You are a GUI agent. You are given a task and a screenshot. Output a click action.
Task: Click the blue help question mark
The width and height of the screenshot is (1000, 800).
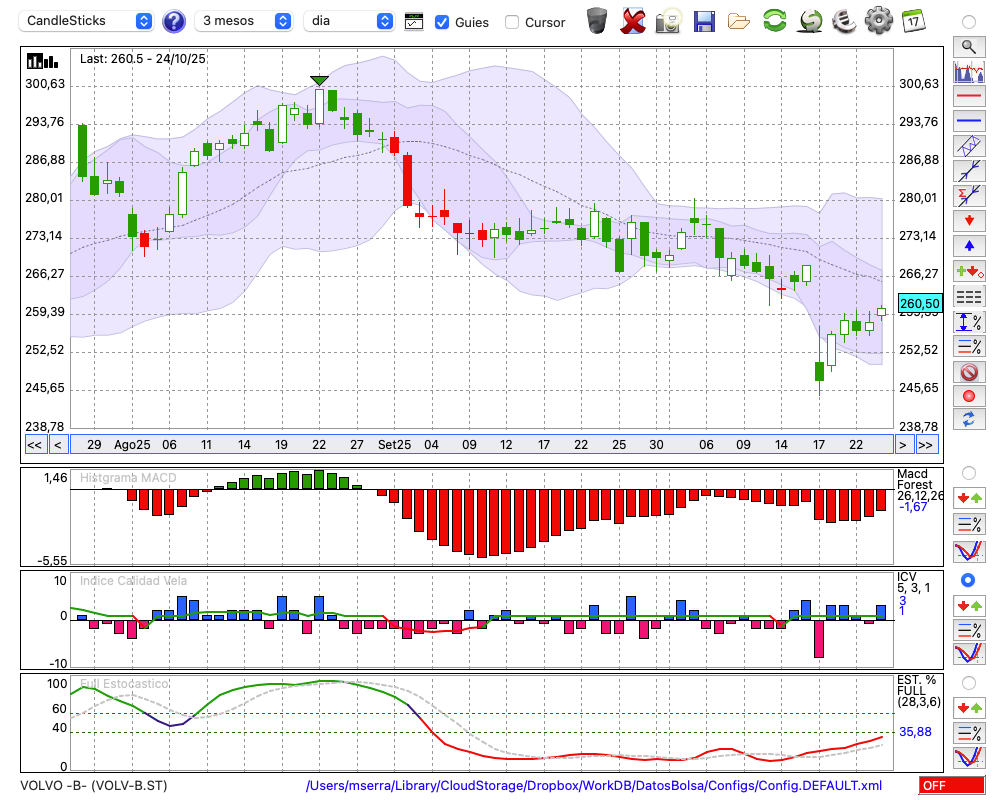tap(174, 21)
